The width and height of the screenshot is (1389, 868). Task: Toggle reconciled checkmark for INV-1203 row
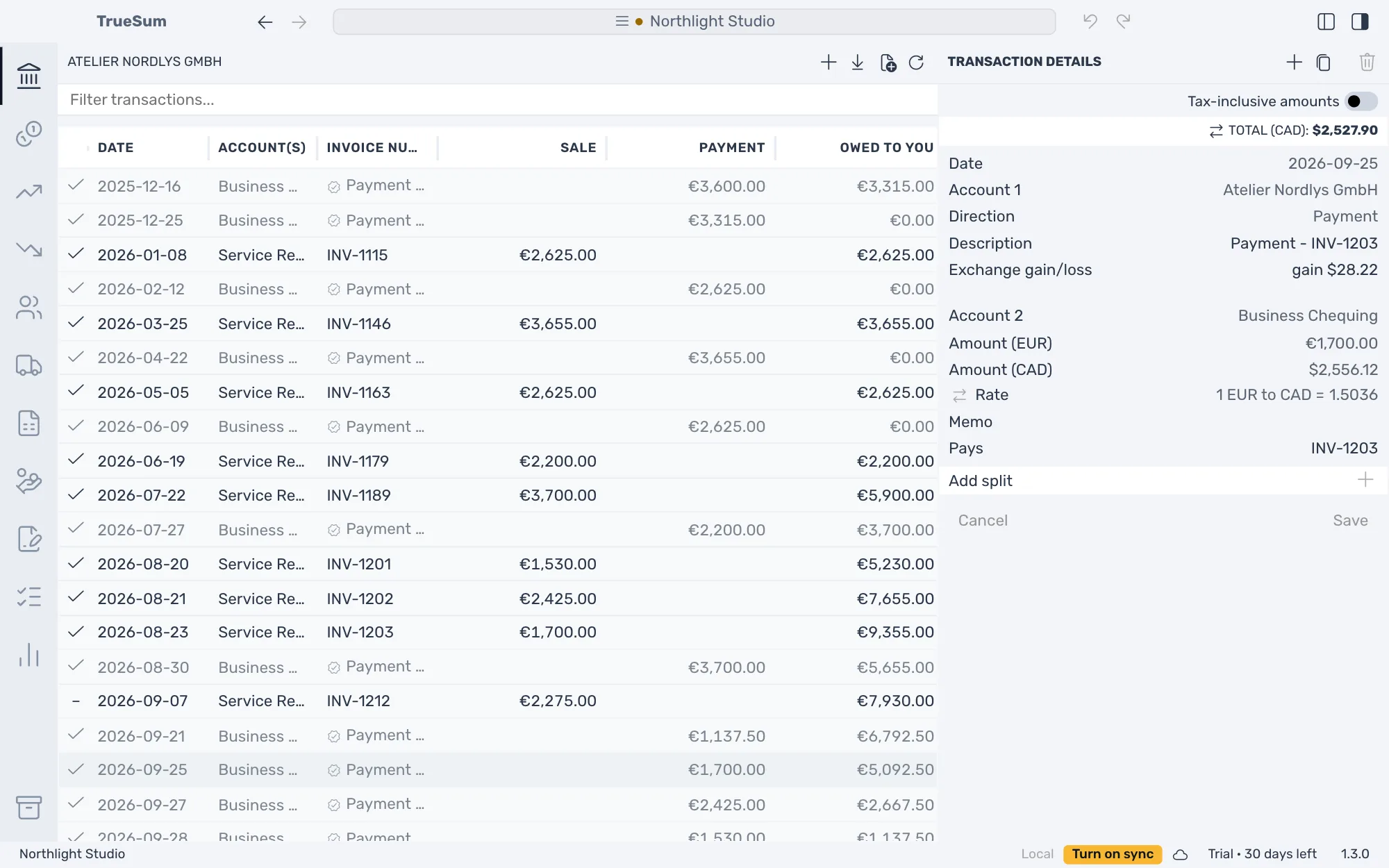[x=76, y=632]
